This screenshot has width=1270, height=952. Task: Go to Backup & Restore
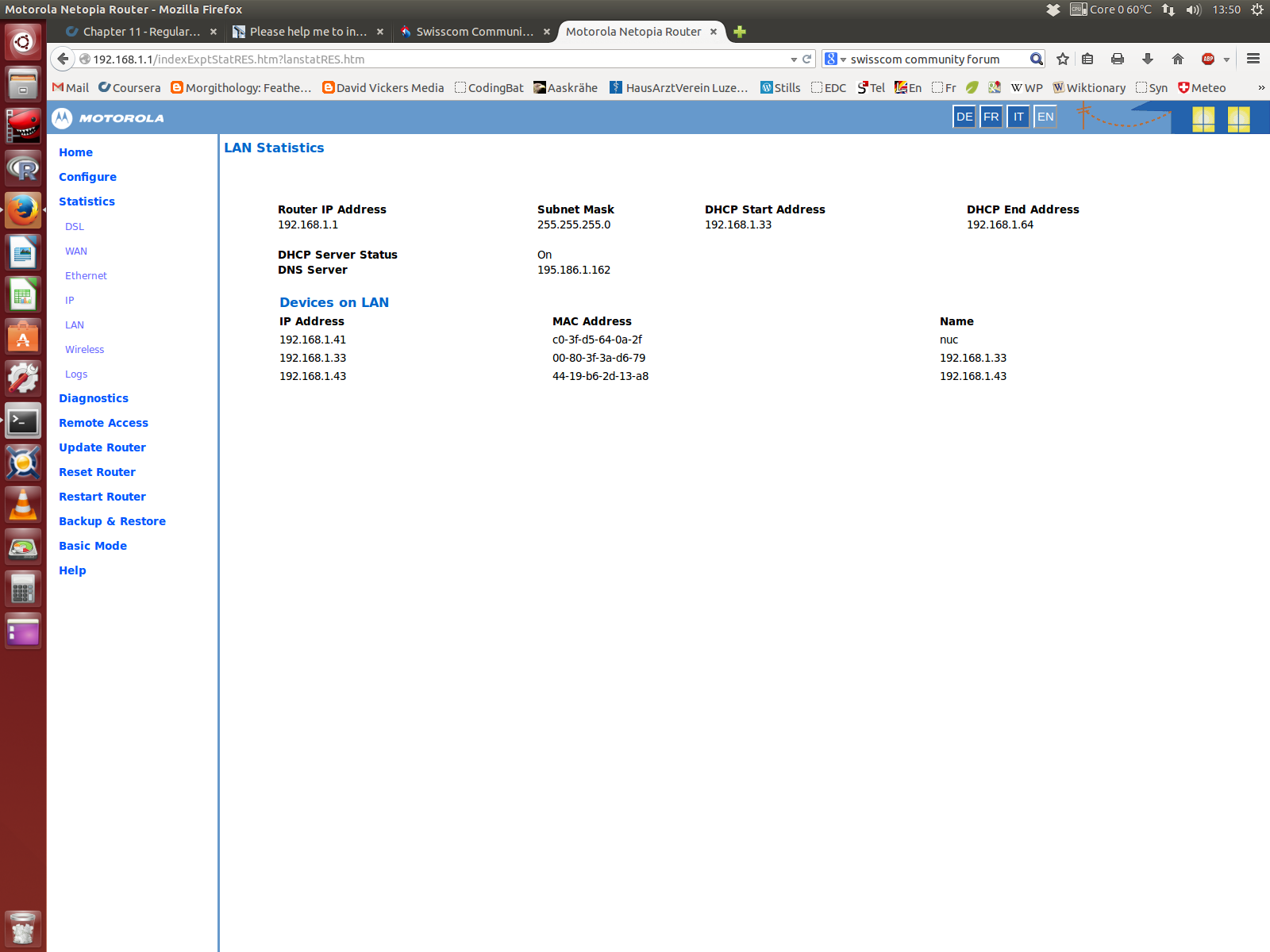112,521
